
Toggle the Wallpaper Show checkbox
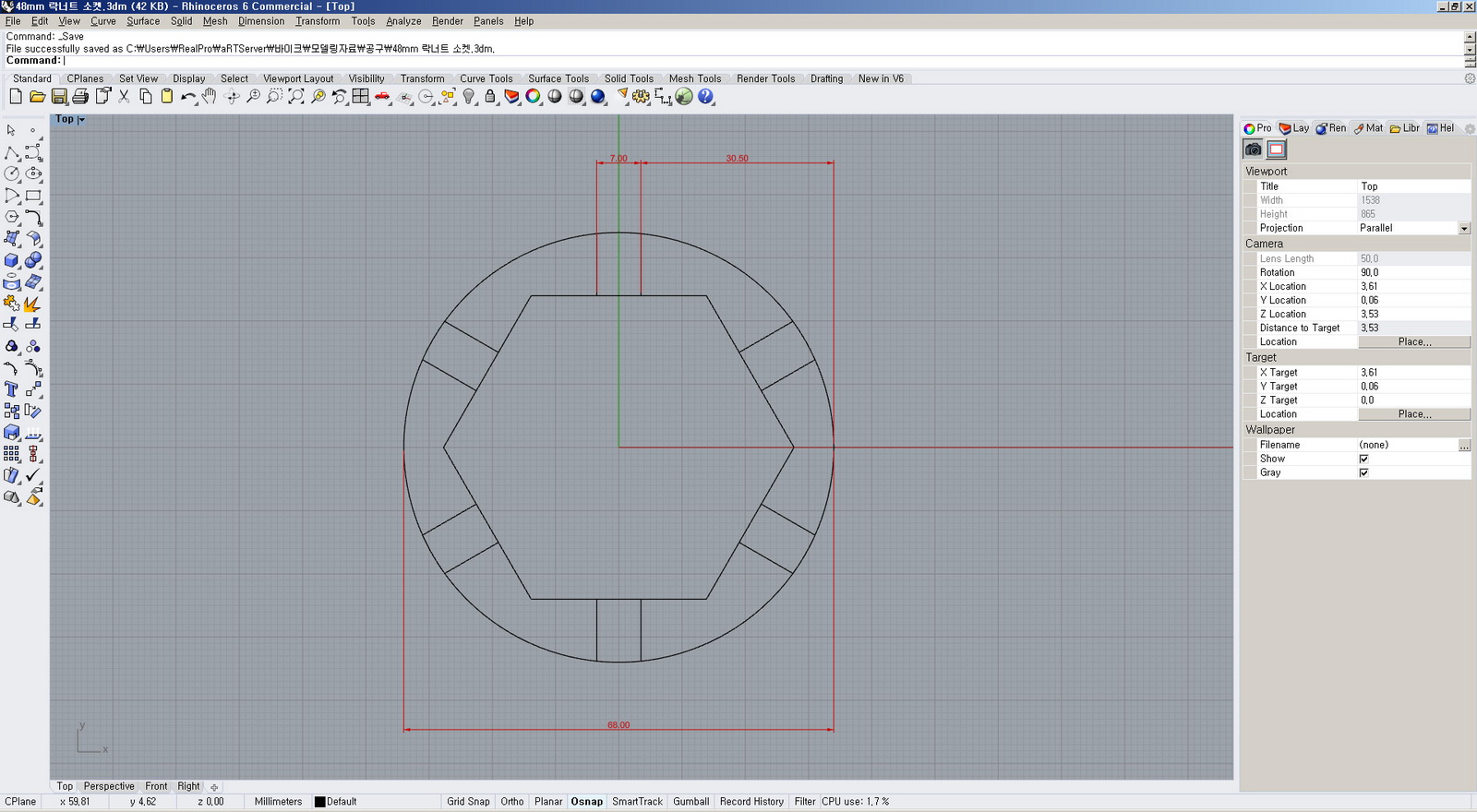point(1363,459)
